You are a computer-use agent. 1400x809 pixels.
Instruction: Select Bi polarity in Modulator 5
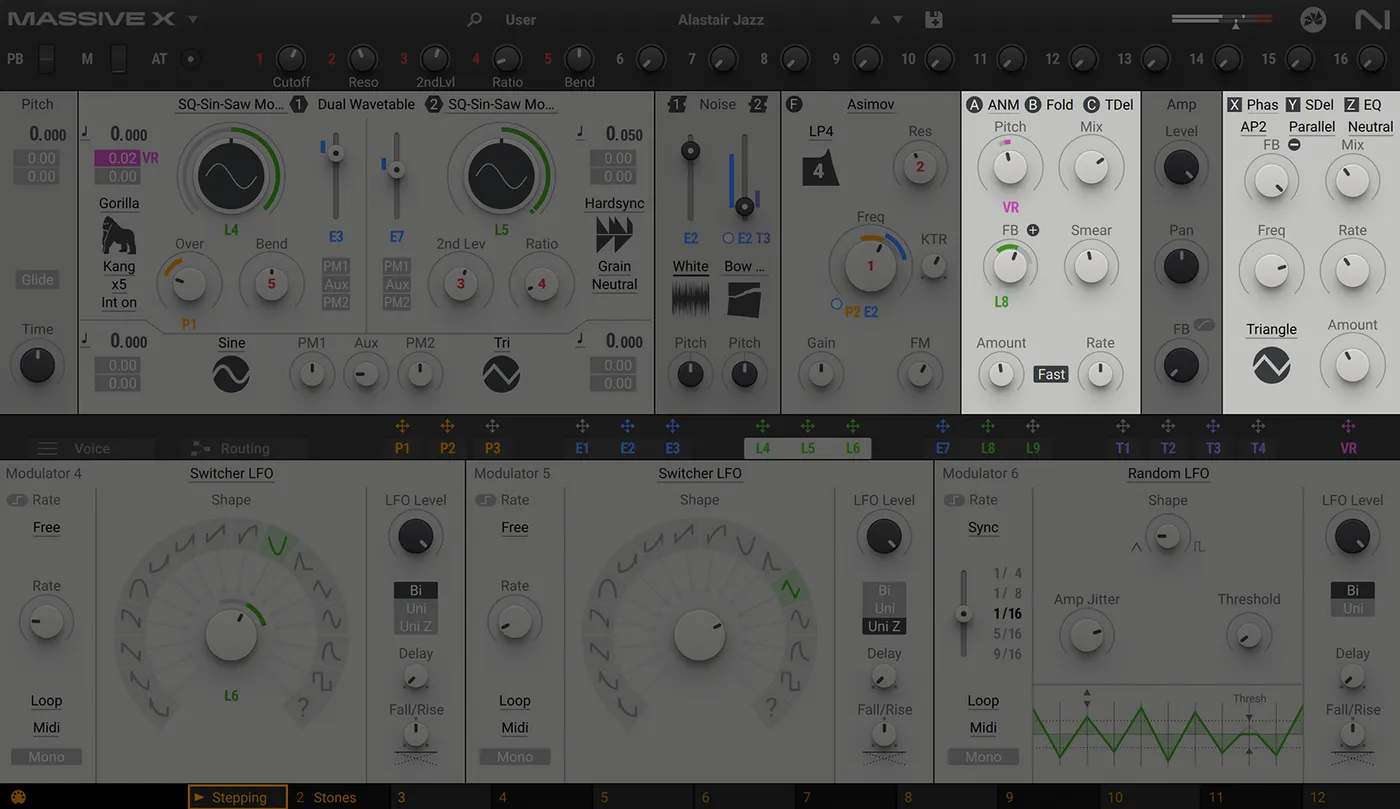(884, 590)
